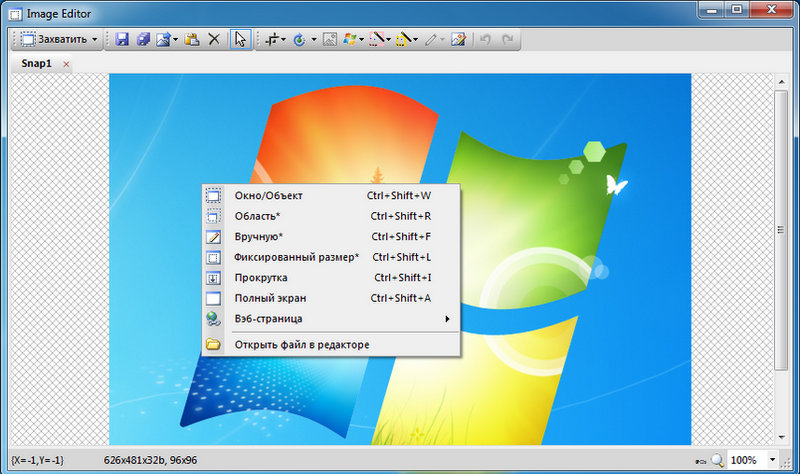The width and height of the screenshot is (800, 474).
Task: Open the effects icon dropdown arrow
Action: [361, 39]
